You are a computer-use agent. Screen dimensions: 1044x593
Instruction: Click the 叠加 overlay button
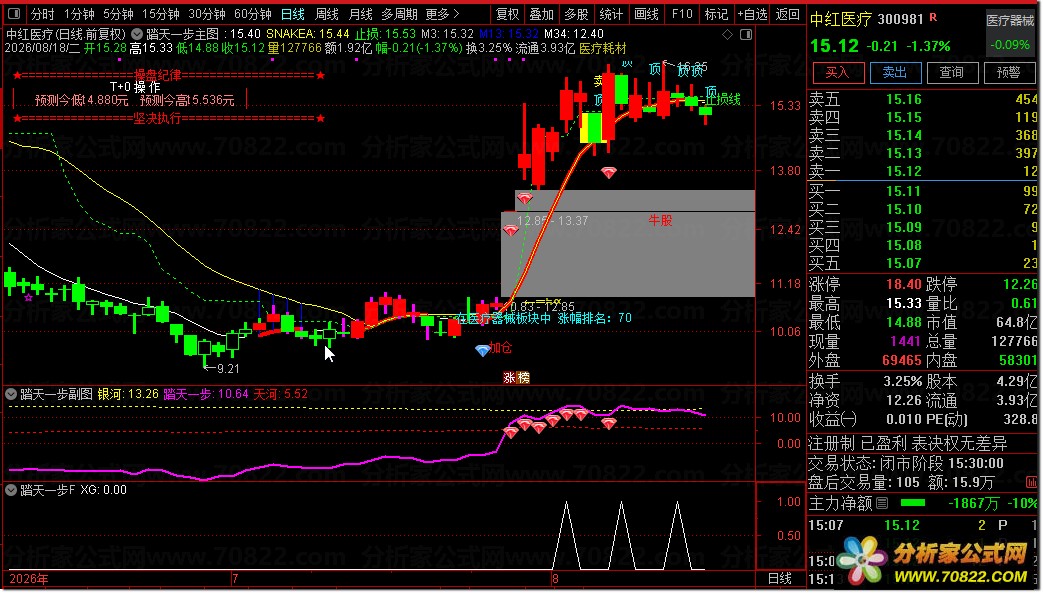coord(541,14)
